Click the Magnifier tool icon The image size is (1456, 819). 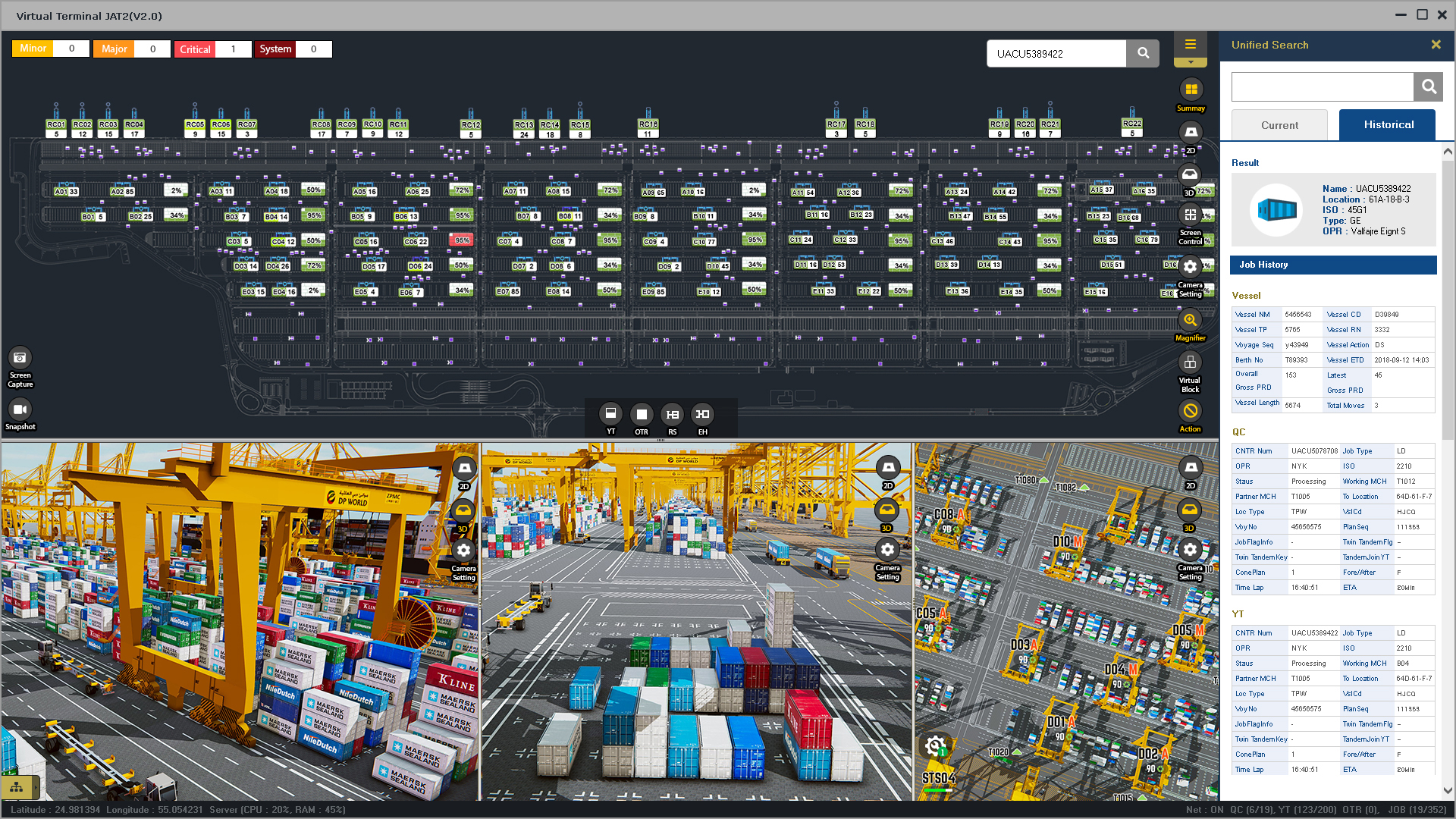point(1190,320)
